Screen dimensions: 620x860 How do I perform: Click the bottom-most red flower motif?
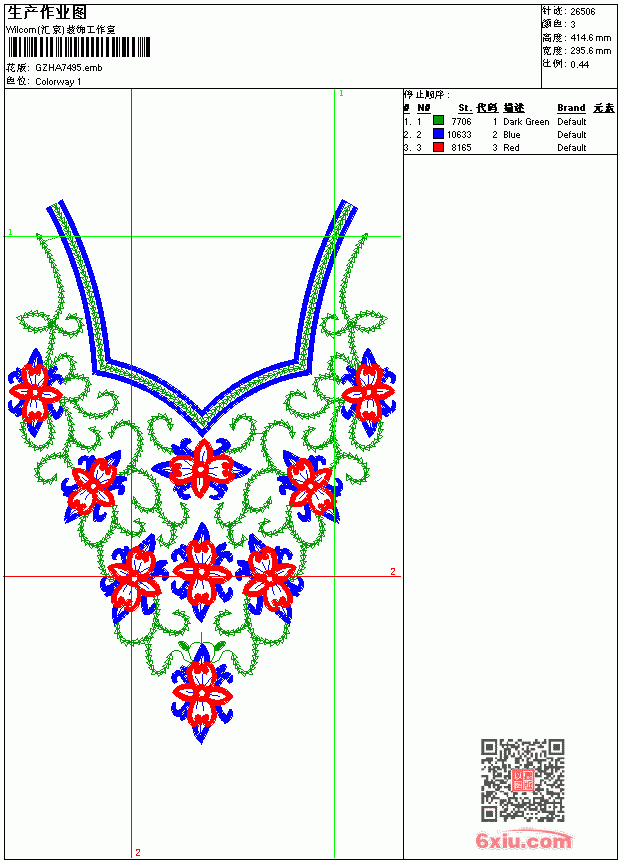tap(202, 693)
